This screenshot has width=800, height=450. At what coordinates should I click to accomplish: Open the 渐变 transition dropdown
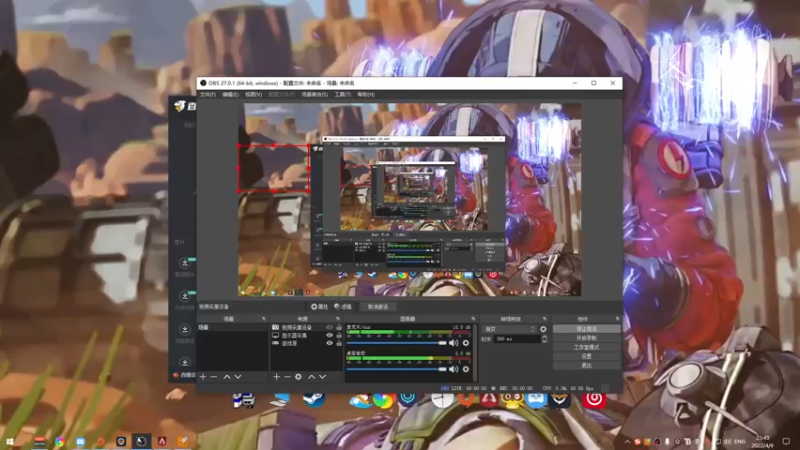pyautogui.click(x=509, y=329)
